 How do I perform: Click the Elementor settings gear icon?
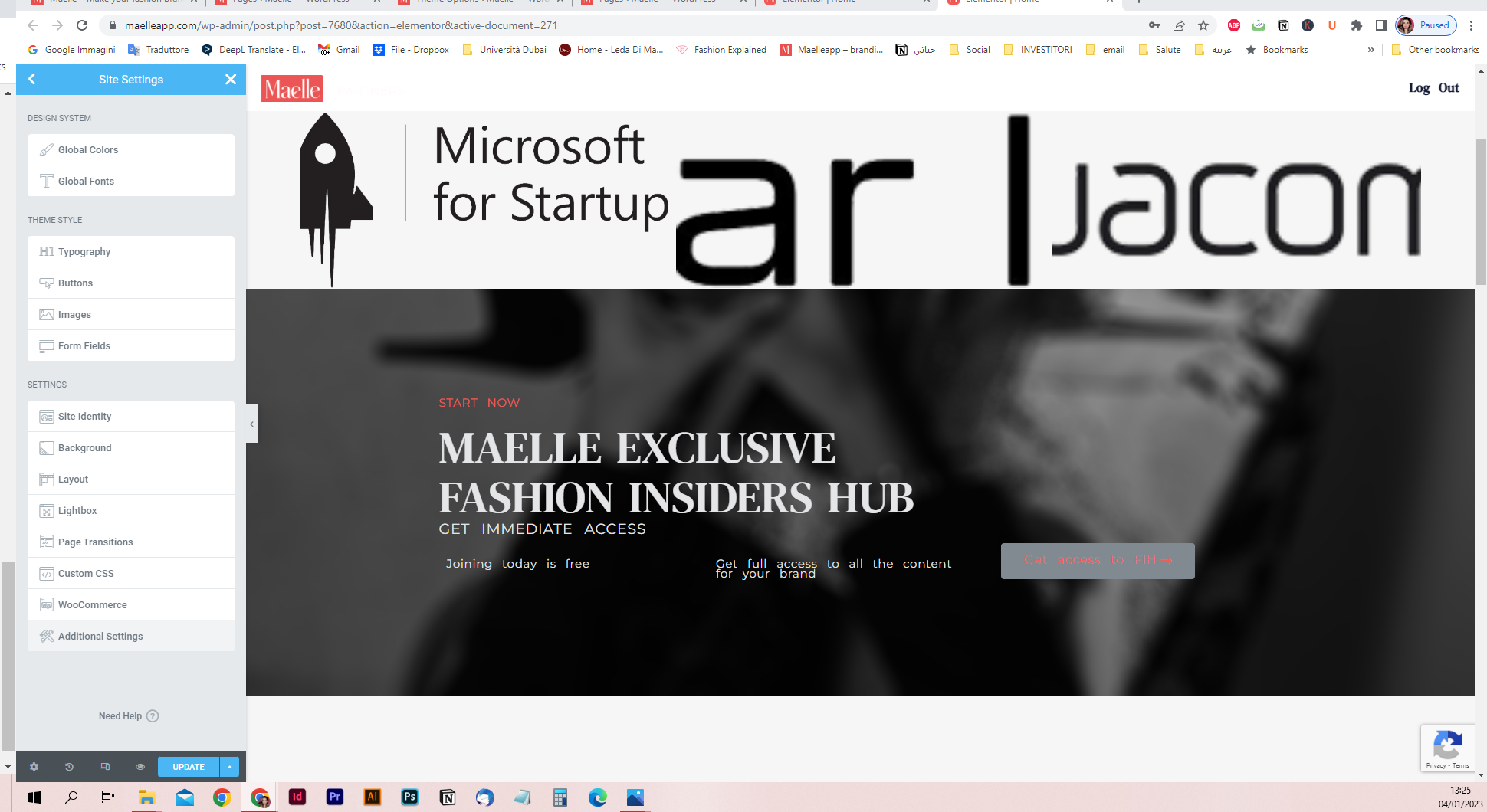point(34,767)
